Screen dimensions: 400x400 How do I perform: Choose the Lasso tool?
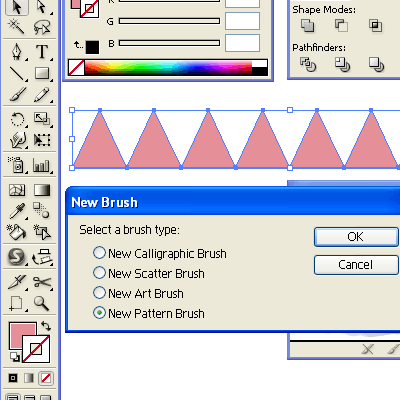[x=42, y=27]
